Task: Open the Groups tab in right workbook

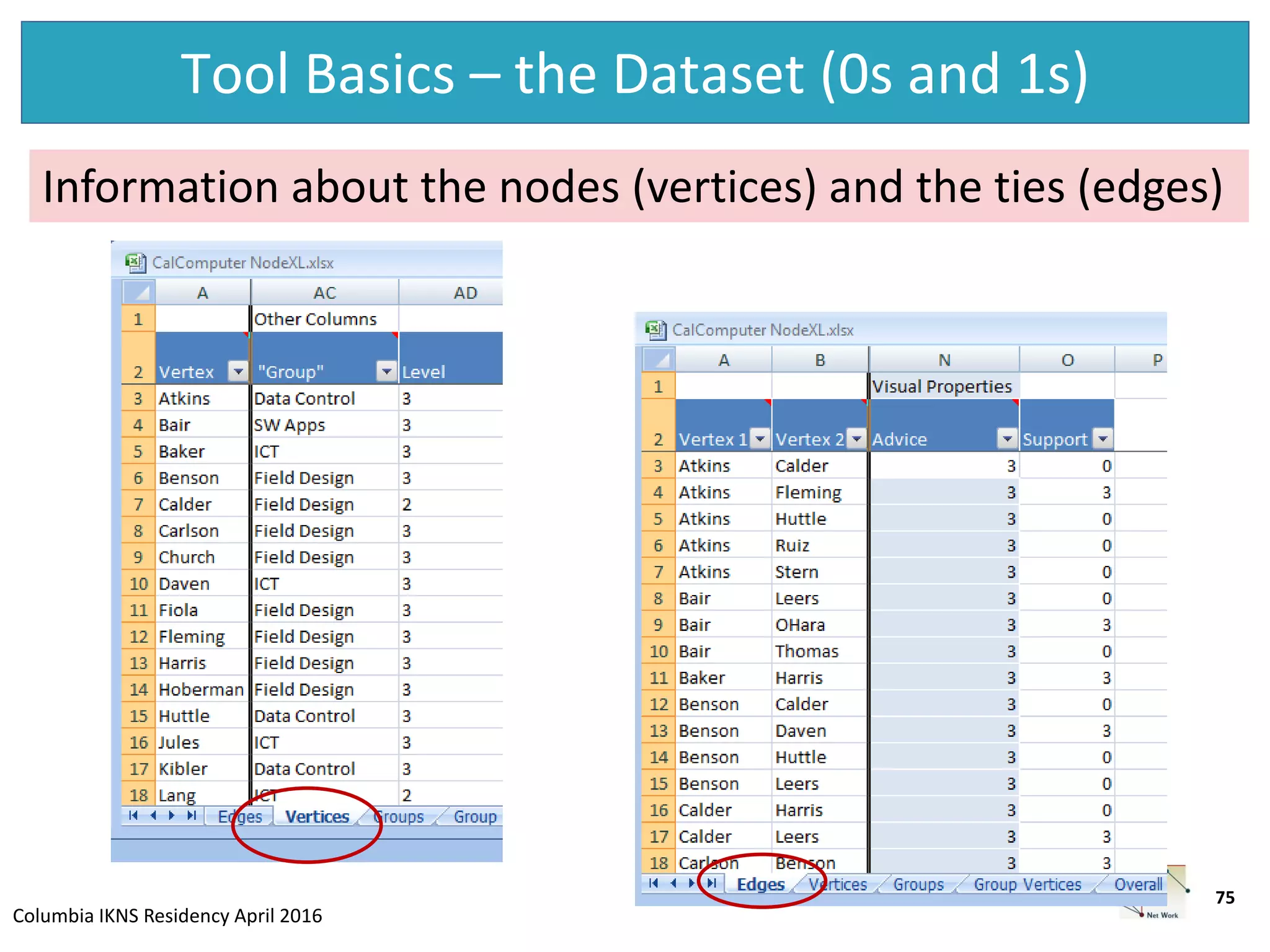Action: pos(918,884)
